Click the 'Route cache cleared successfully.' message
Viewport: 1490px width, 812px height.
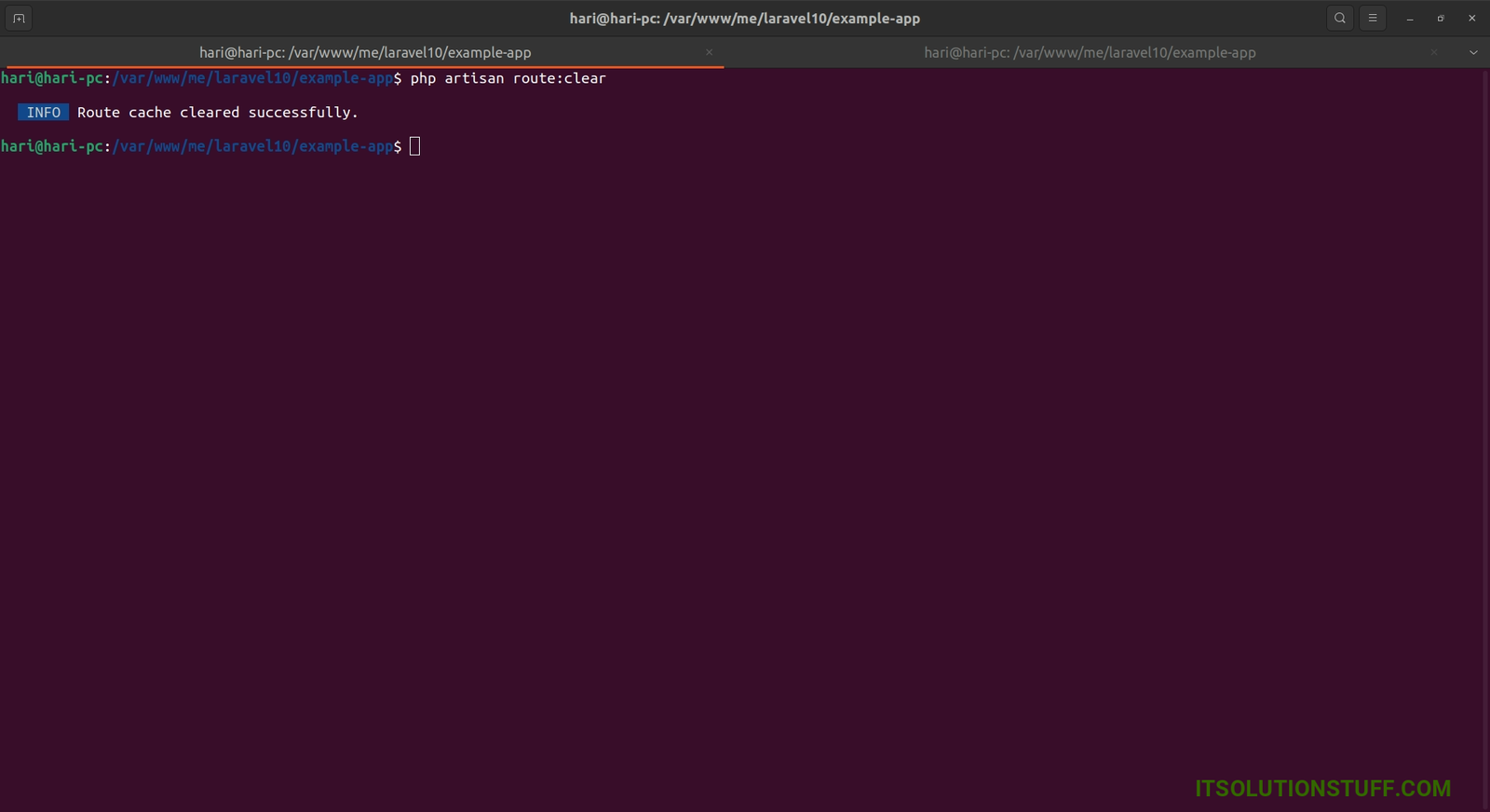point(217,113)
